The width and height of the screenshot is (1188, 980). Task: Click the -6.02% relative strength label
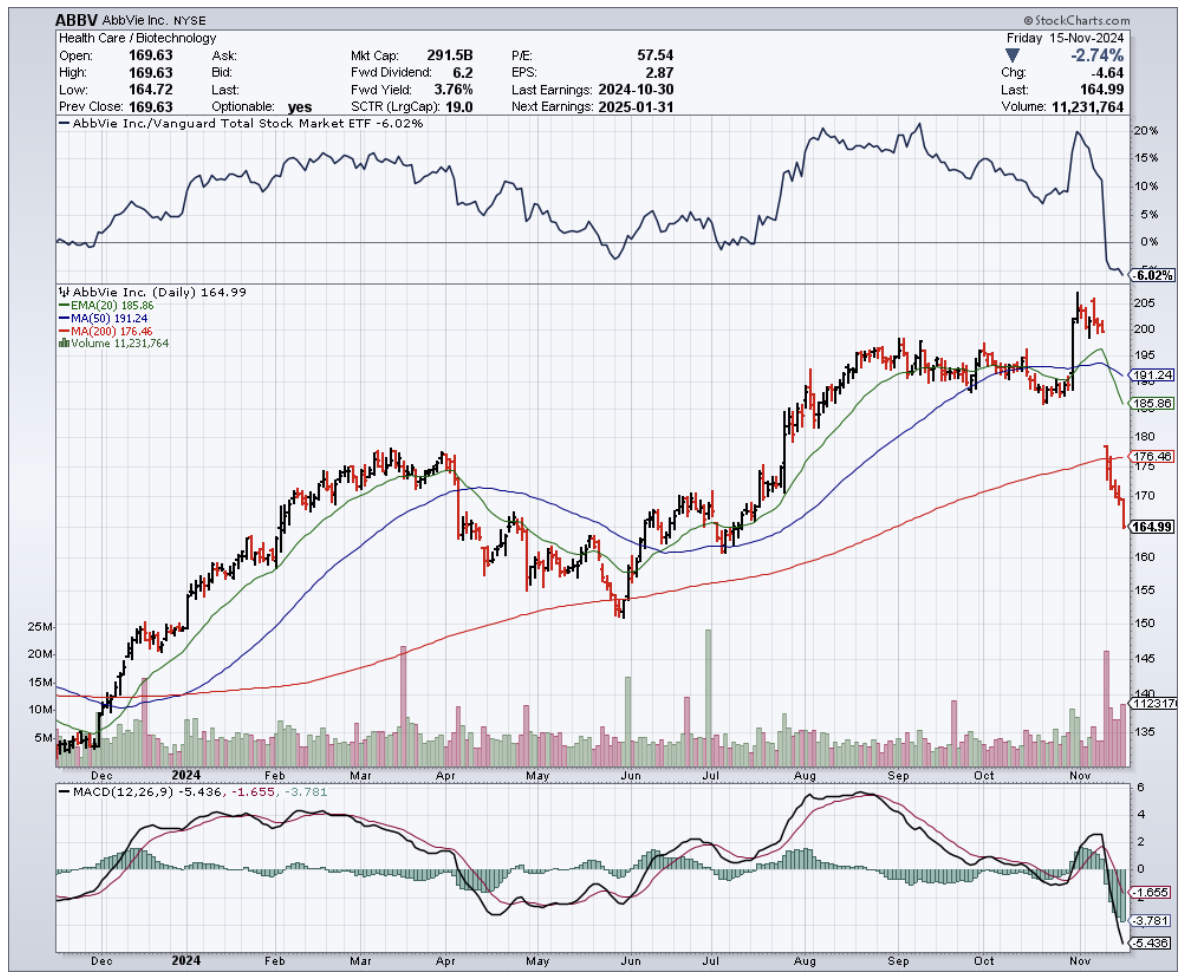pos(1148,275)
